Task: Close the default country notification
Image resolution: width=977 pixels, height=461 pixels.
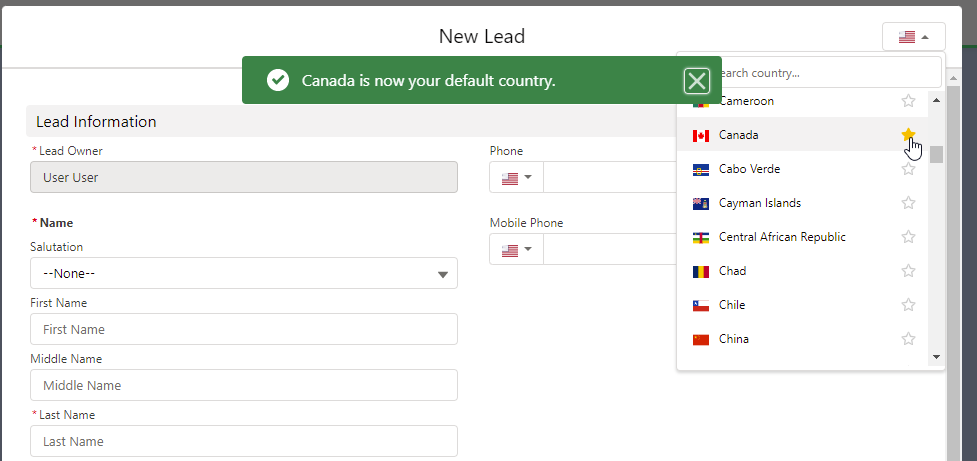Action: (697, 80)
